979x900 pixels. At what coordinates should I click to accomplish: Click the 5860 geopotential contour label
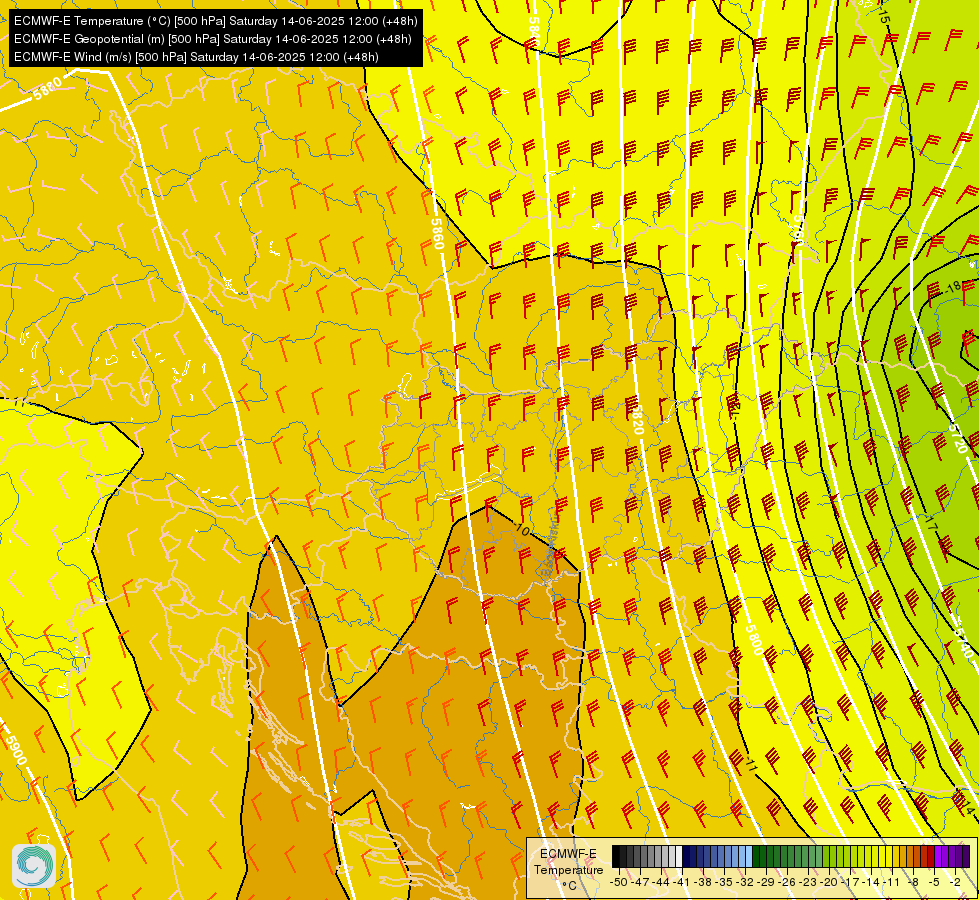438,233
